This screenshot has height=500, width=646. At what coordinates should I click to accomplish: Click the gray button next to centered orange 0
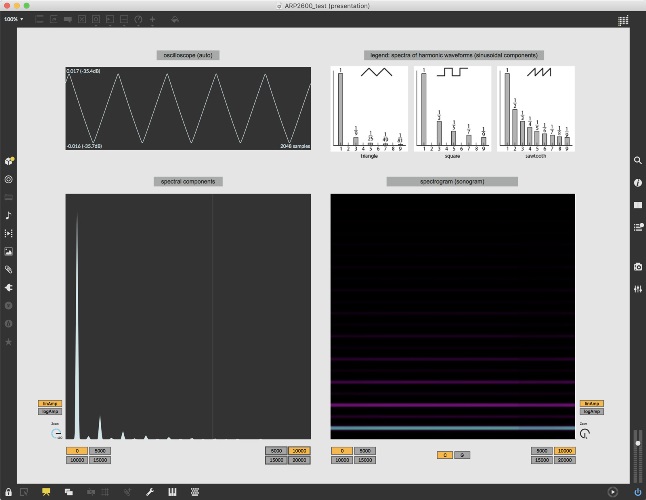point(462,455)
